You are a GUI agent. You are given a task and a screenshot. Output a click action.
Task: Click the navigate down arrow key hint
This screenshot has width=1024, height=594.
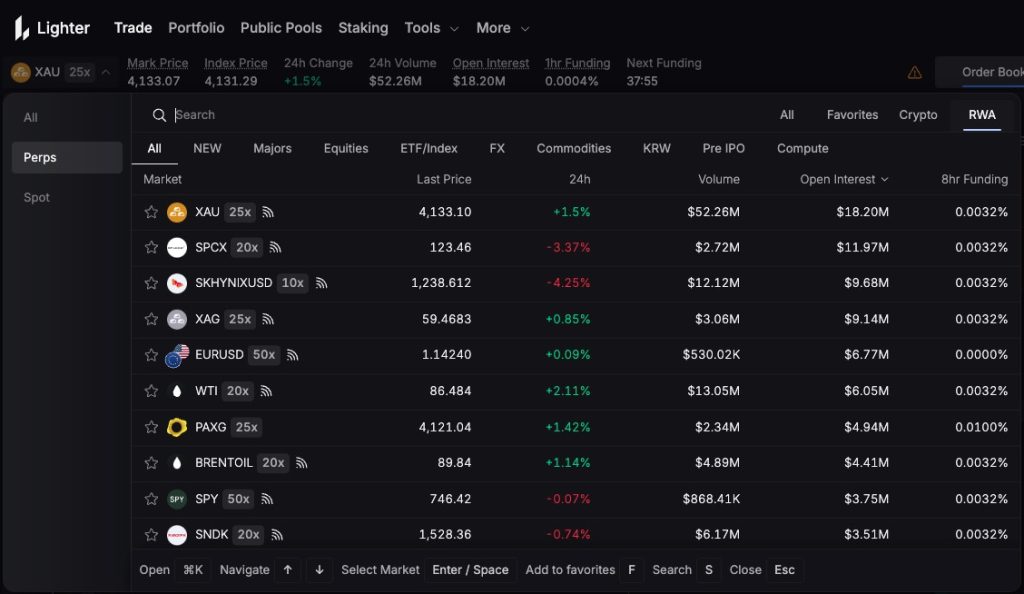tap(319, 570)
